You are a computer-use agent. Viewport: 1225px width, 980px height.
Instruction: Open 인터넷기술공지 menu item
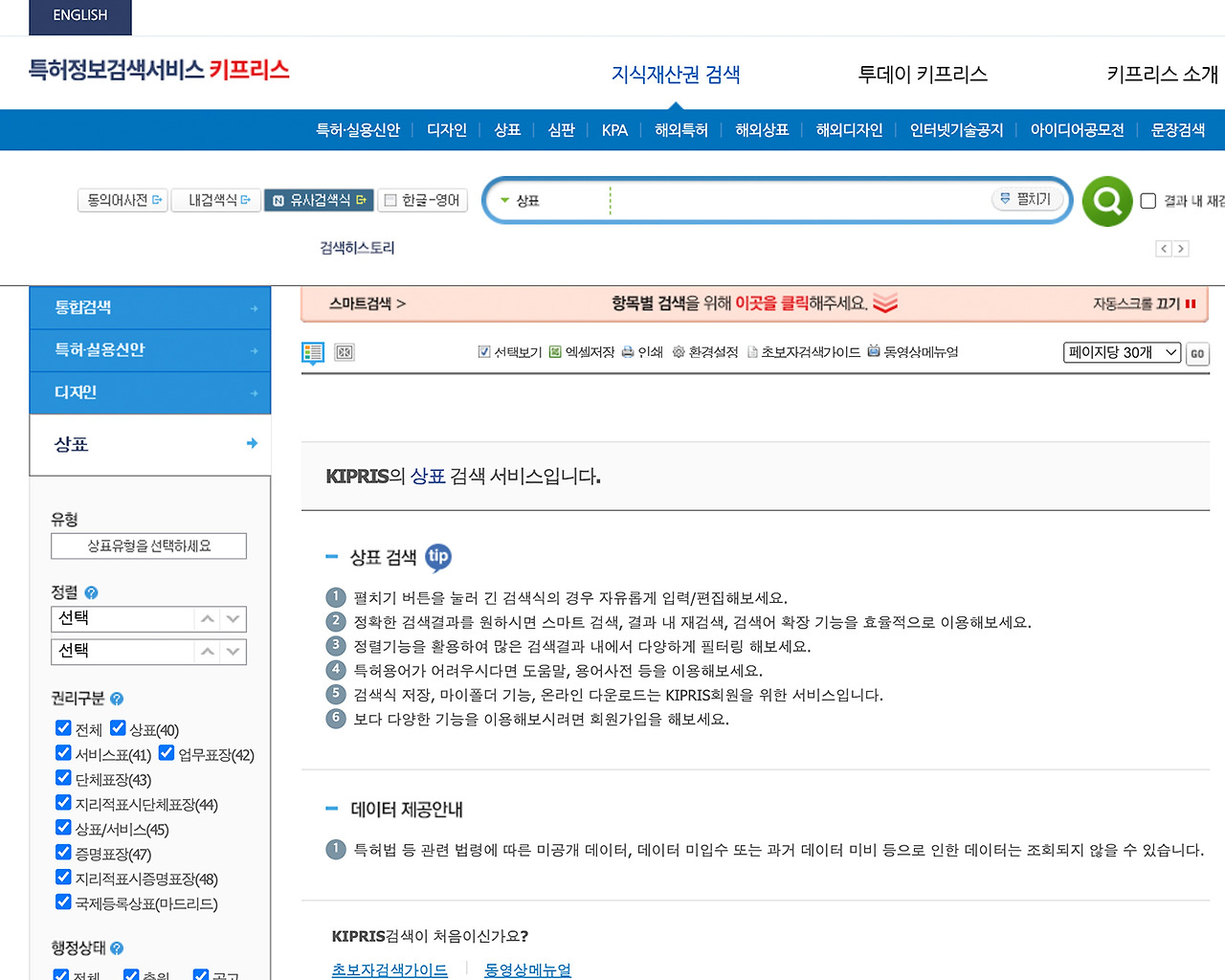click(956, 130)
